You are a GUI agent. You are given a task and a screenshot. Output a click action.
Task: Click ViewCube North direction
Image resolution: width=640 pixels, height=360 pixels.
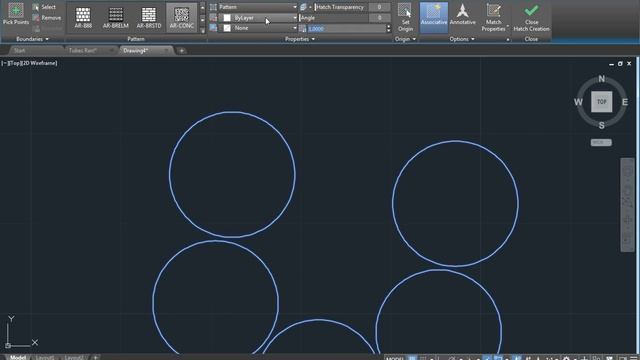click(x=602, y=79)
